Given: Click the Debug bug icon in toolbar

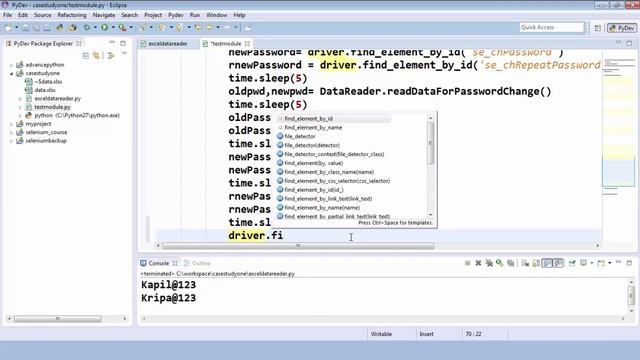Looking at the screenshot, I should point(87,27).
